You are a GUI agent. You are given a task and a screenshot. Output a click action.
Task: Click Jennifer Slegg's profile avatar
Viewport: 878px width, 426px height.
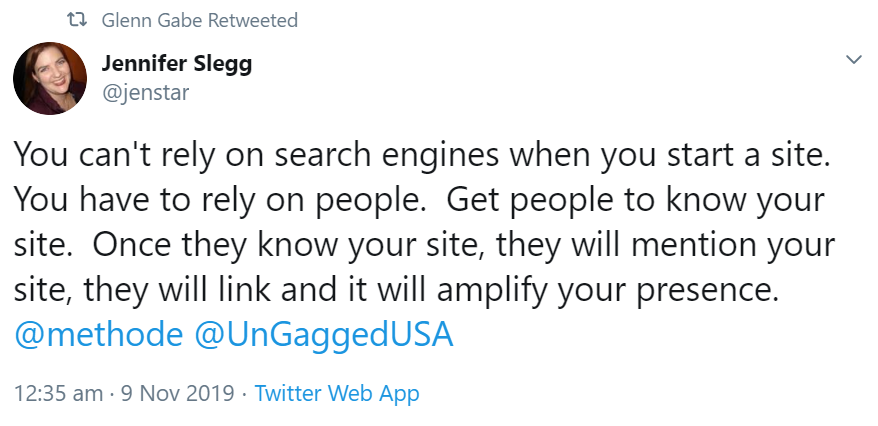point(48,79)
